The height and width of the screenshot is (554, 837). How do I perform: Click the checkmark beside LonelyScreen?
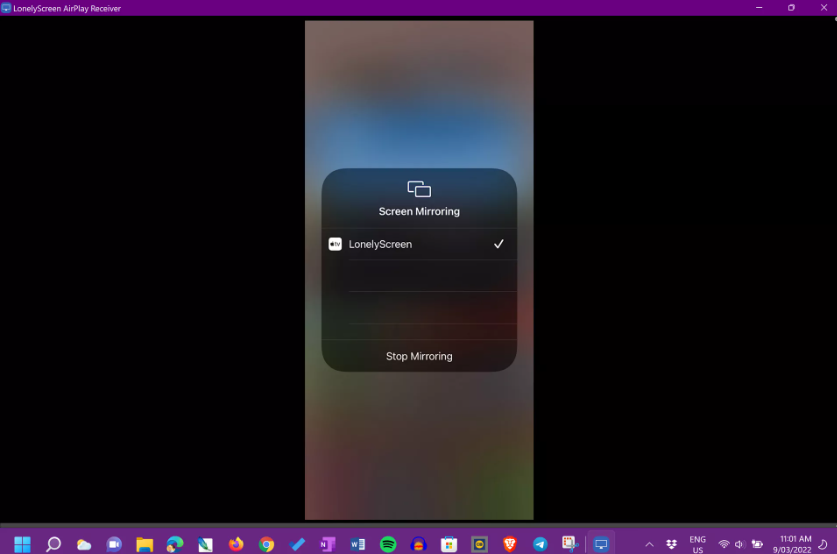499,244
